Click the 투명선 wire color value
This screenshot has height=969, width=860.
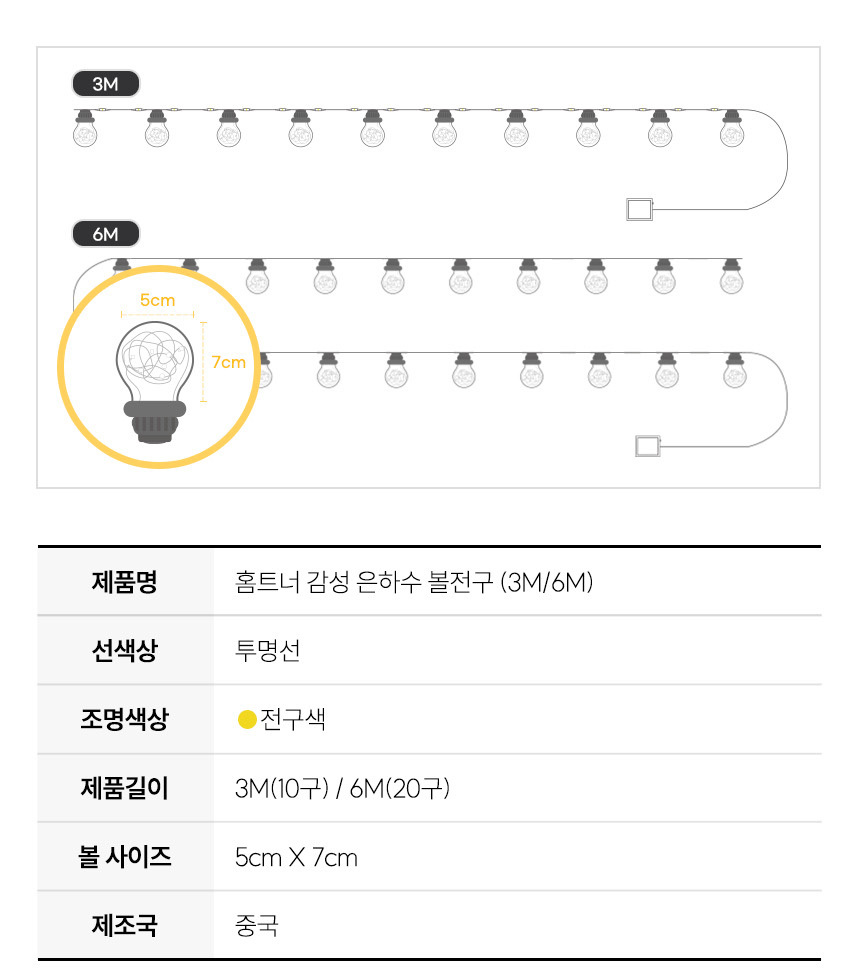pyautogui.click(x=267, y=651)
